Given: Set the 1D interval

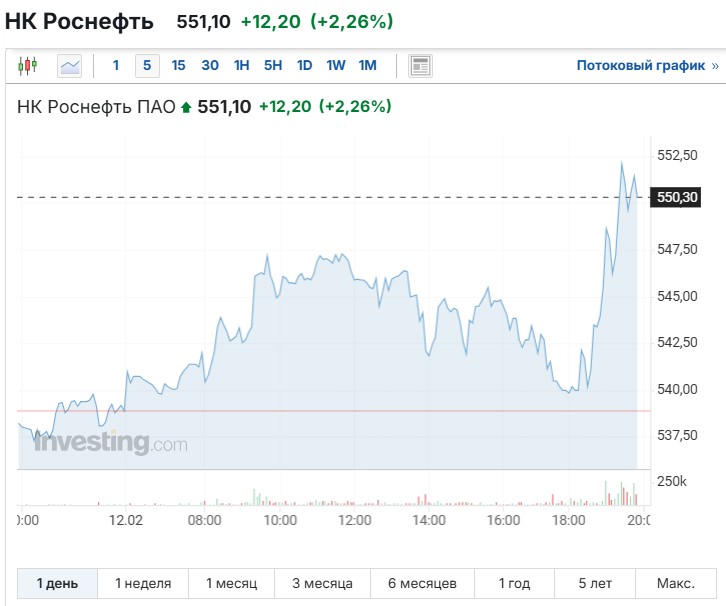Looking at the screenshot, I should click(304, 66).
